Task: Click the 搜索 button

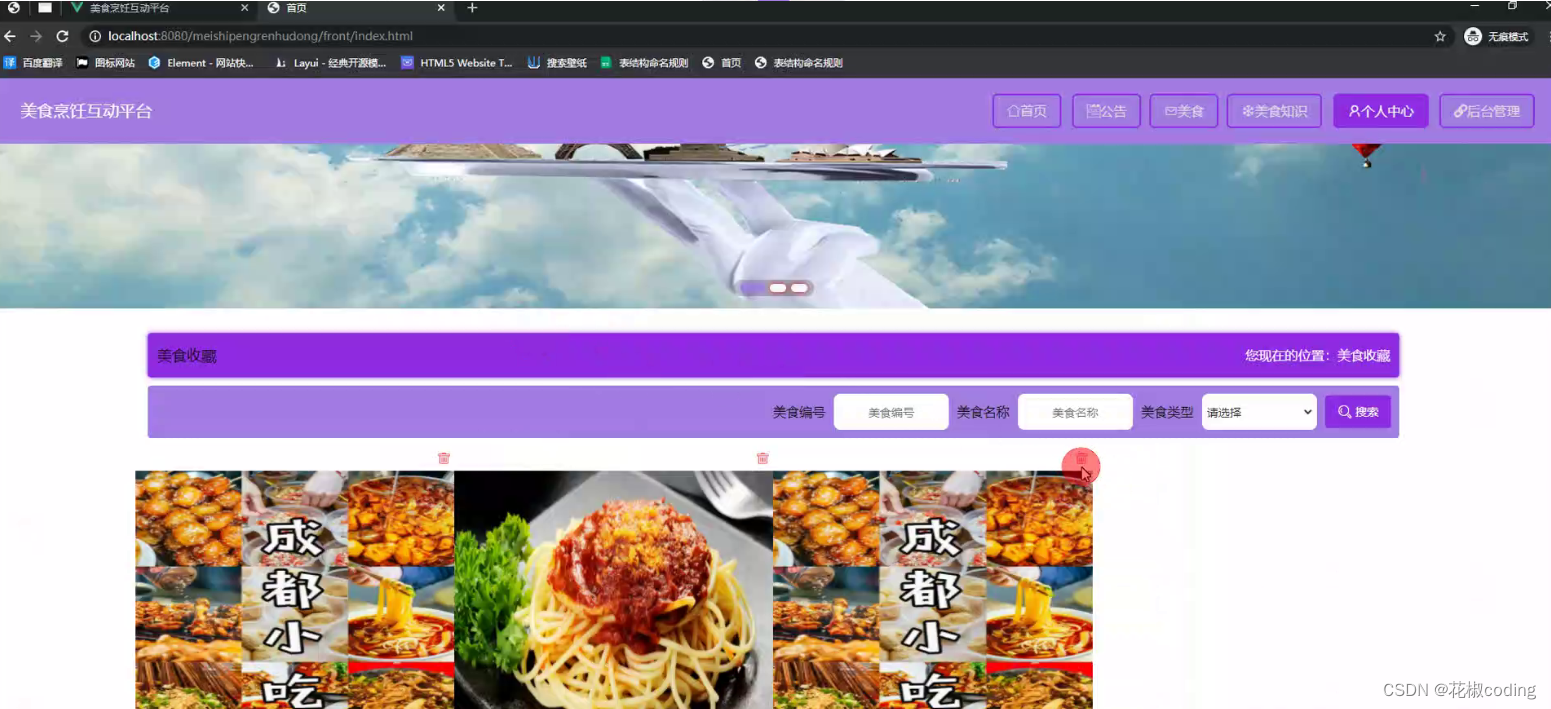Action: click(x=1358, y=412)
